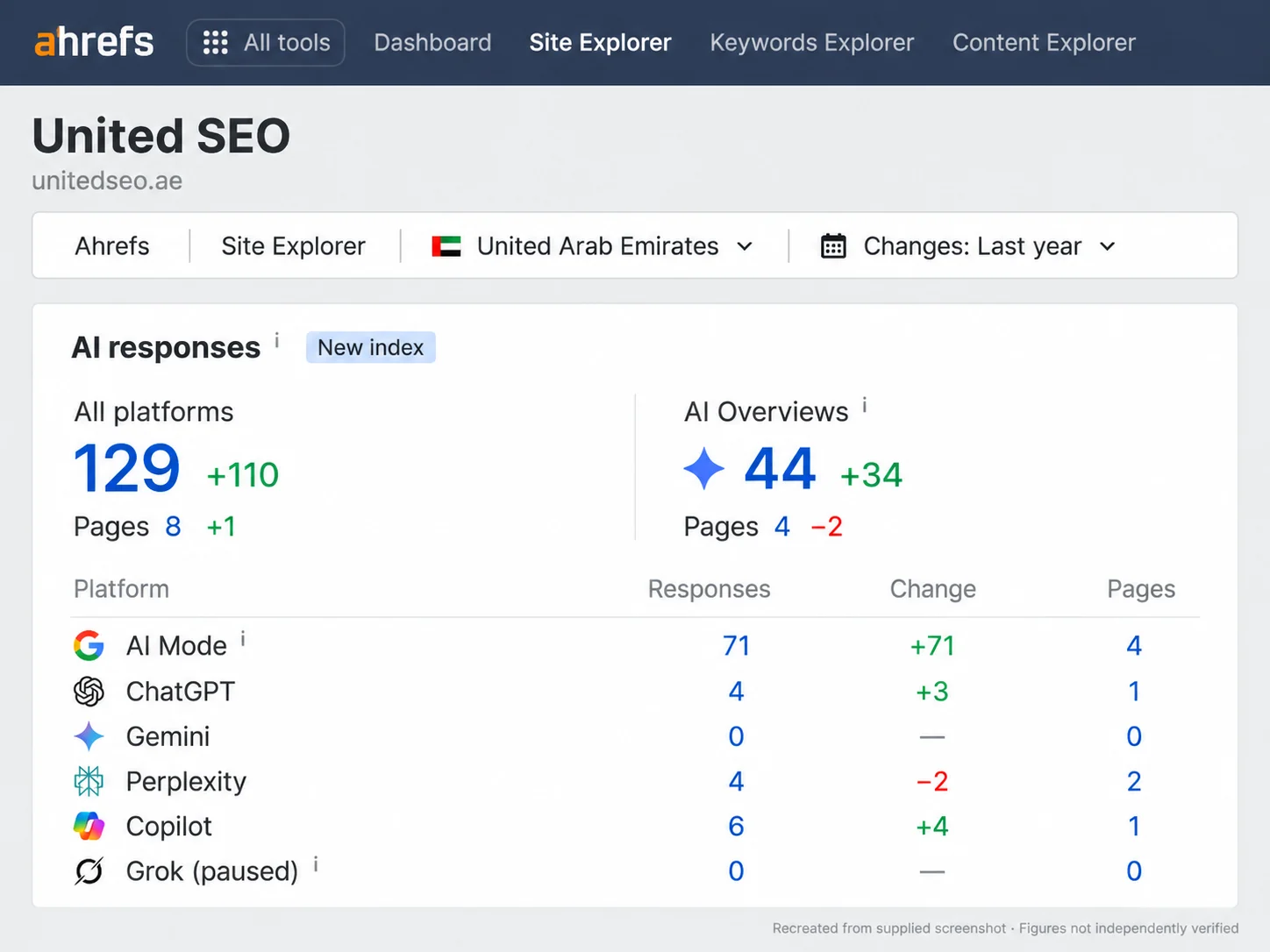Open the United Arab Emirates country dropdown
The height and width of the screenshot is (952, 1270).
click(593, 246)
